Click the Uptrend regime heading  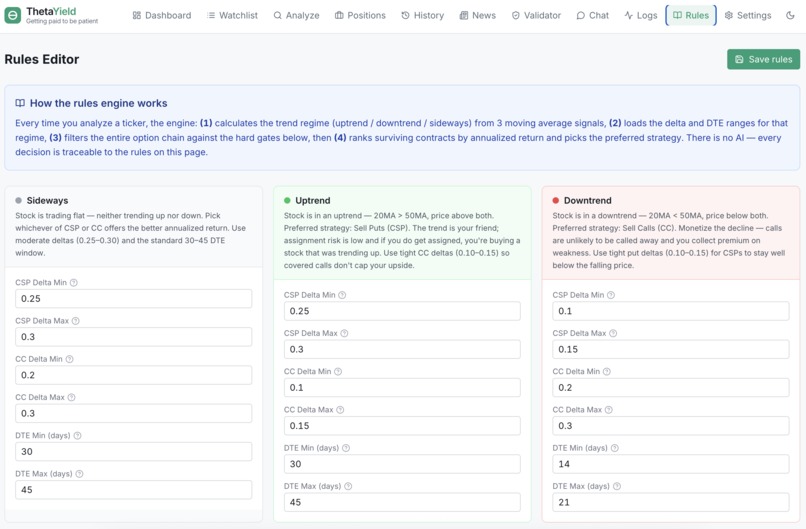313,200
